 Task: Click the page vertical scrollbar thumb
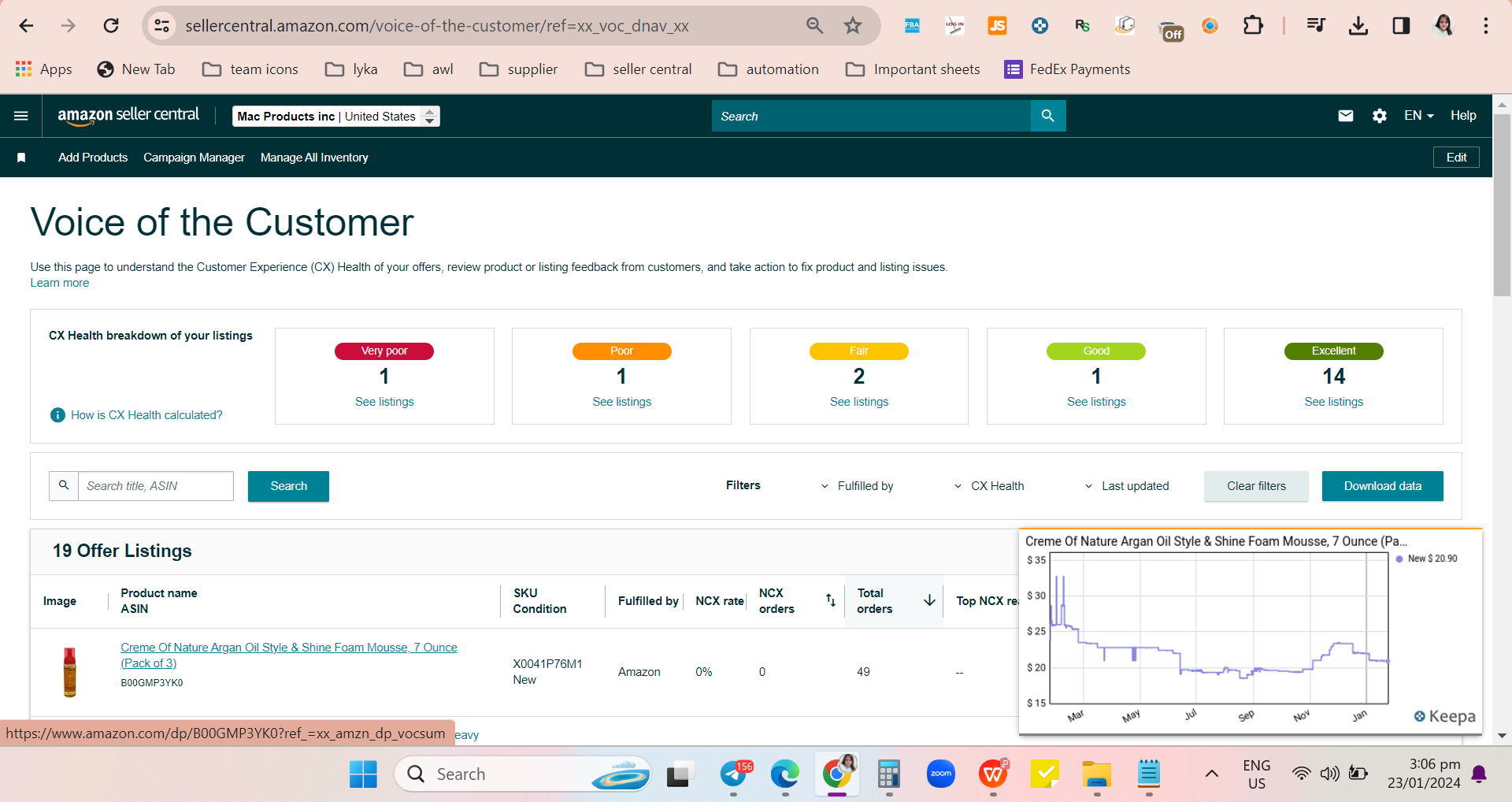[1502, 205]
